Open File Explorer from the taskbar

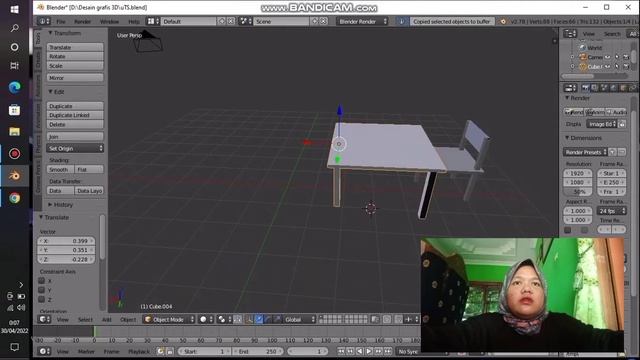click(15, 131)
